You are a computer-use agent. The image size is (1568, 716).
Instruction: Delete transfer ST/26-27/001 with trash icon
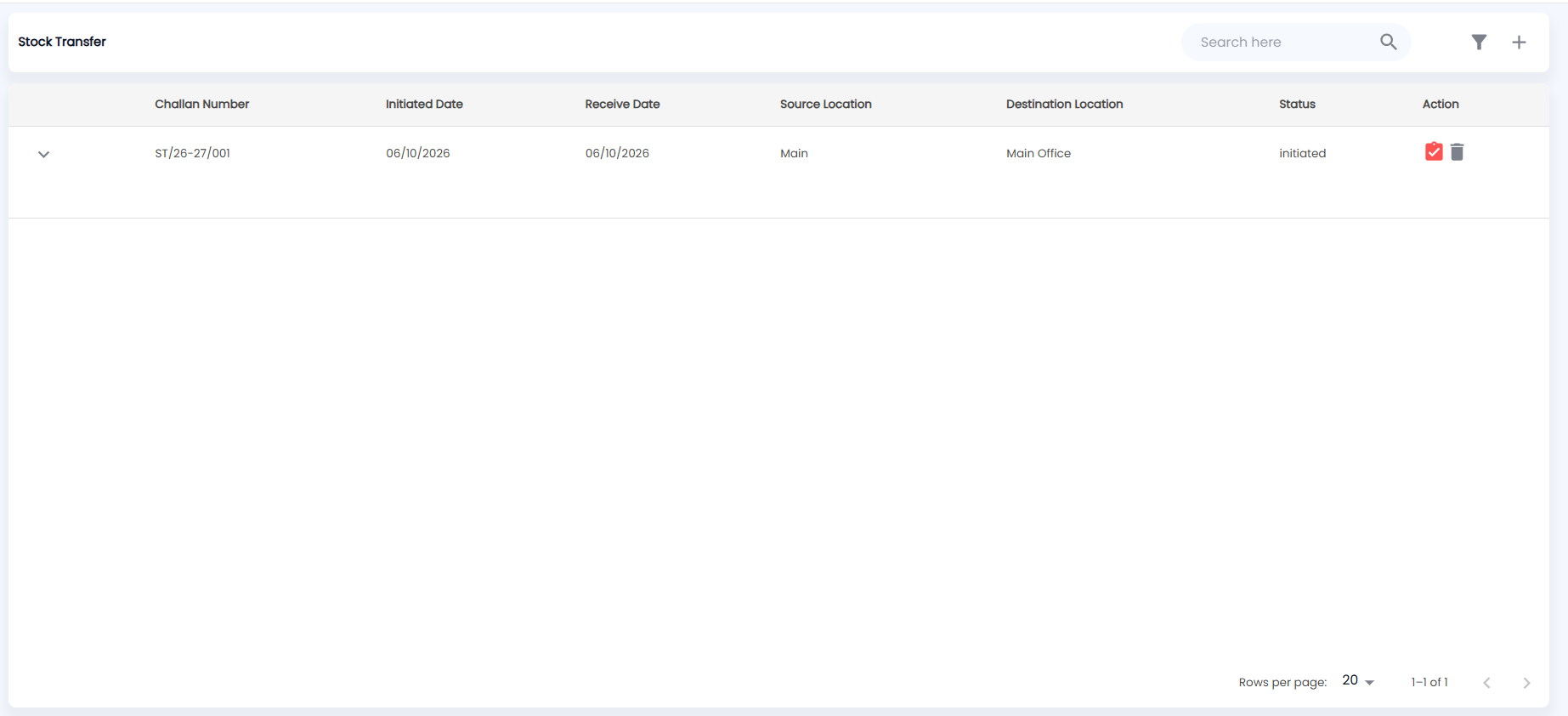click(1457, 151)
